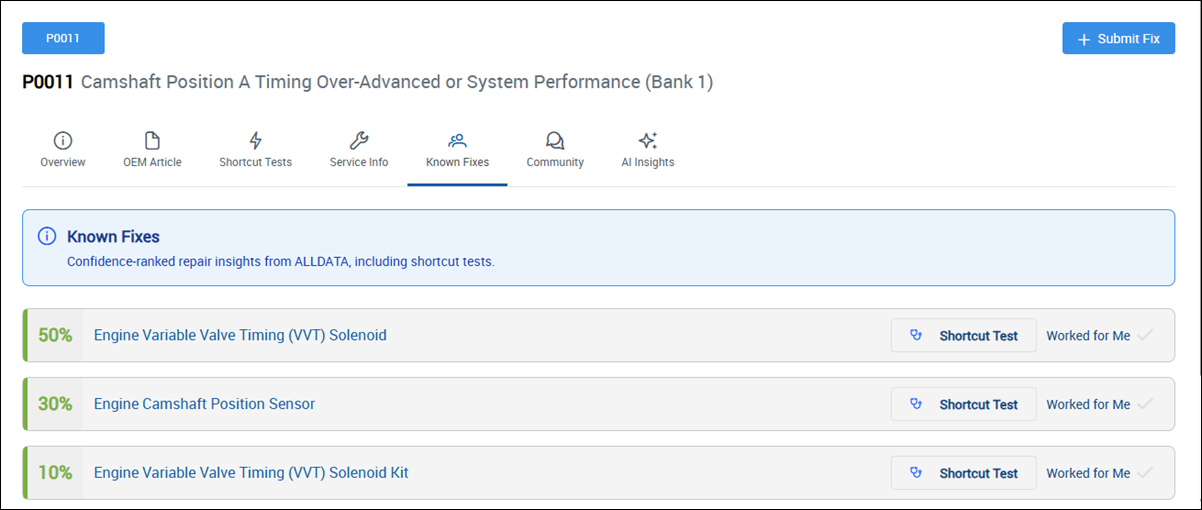Open the Shortcut Tests tab

[255, 151]
